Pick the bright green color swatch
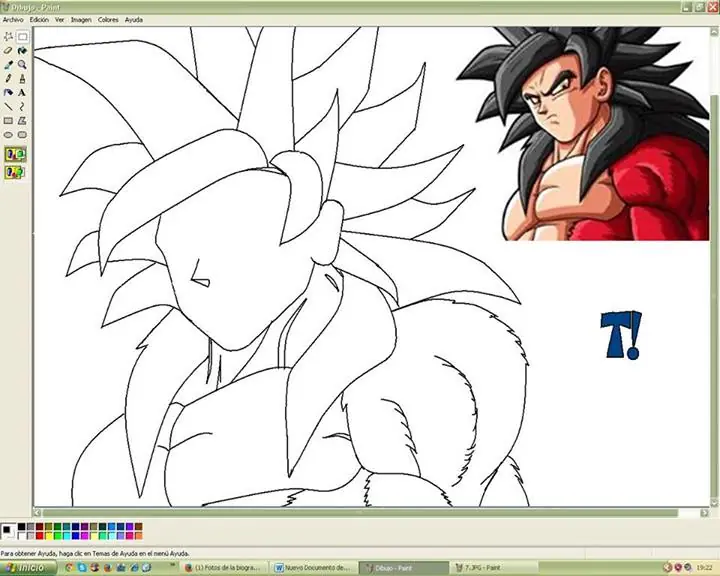This screenshot has width=720, height=576. point(57,536)
